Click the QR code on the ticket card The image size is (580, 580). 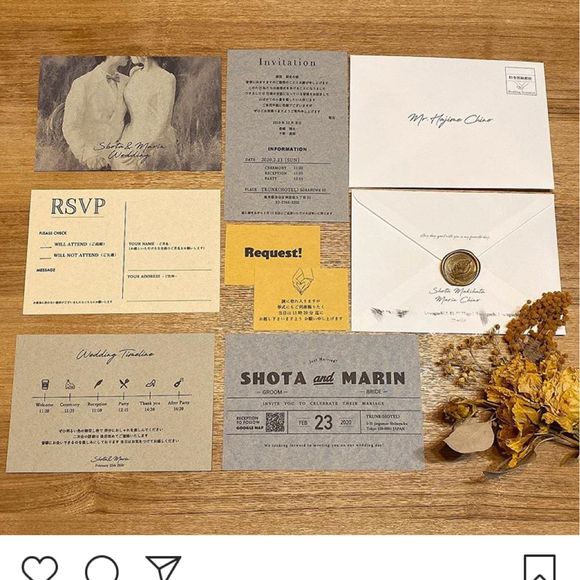(275, 422)
